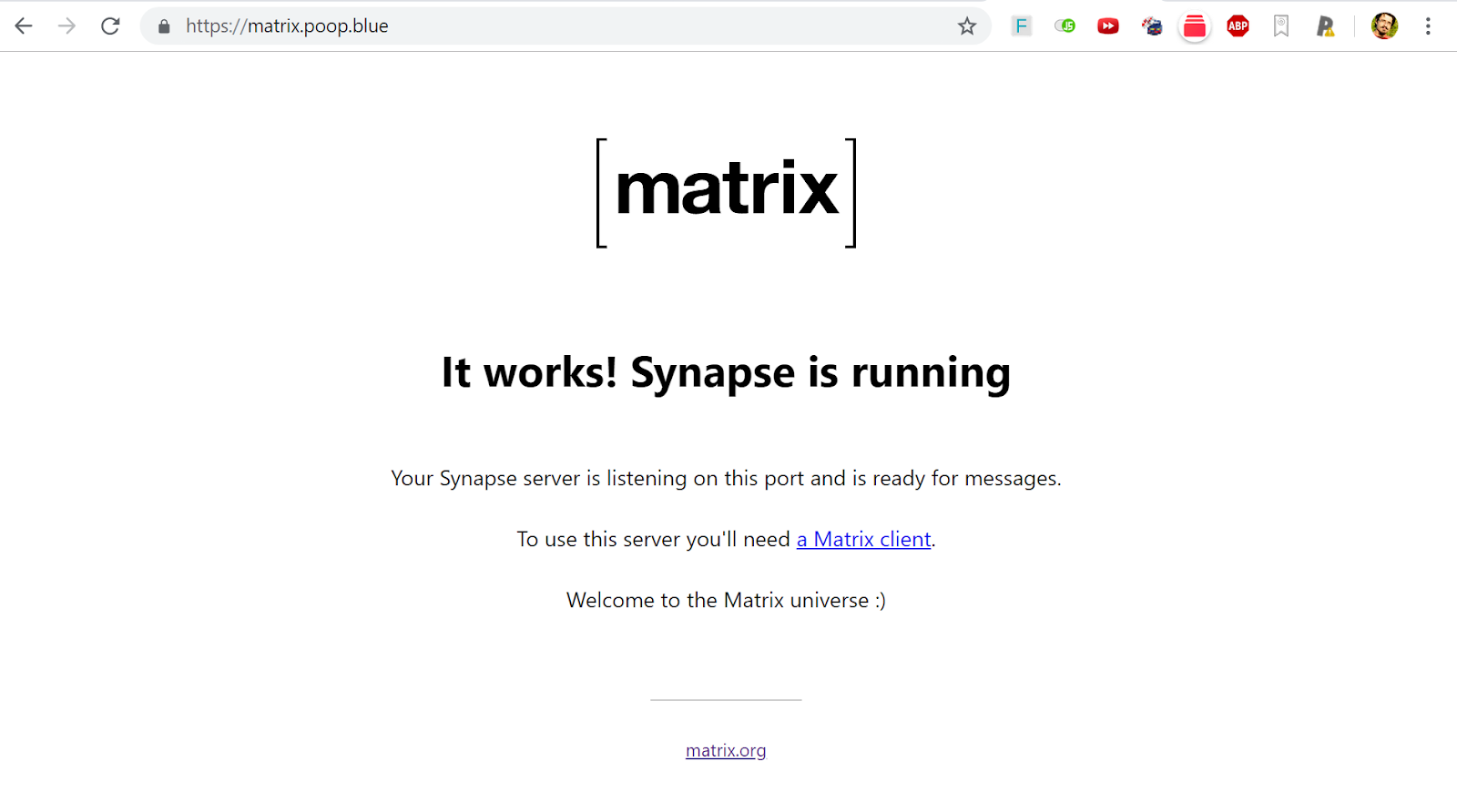View site security info via the padlock icon
The height and width of the screenshot is (812, 1457).
164,26
